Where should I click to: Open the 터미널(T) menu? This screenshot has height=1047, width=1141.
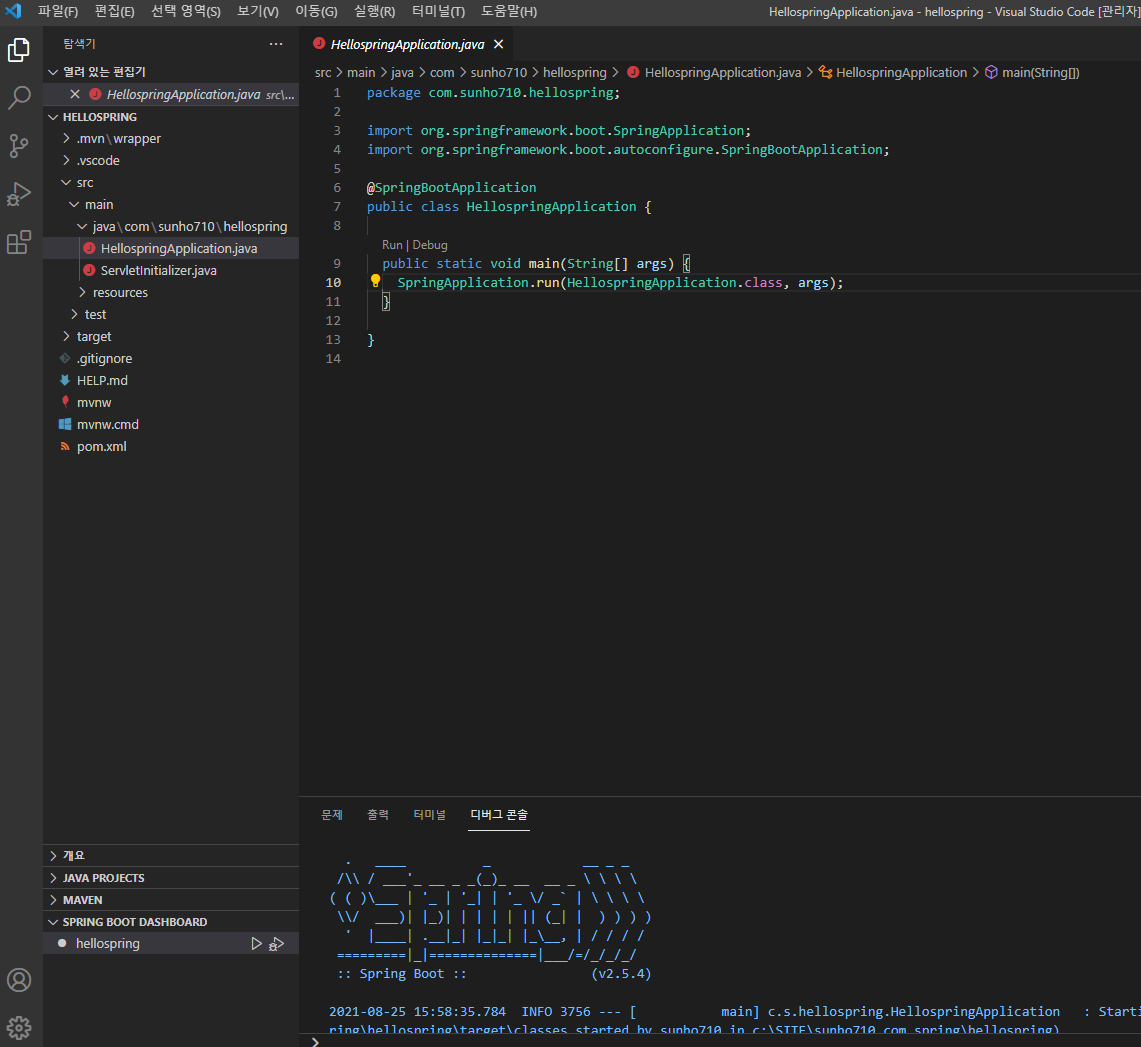(438, 11)
